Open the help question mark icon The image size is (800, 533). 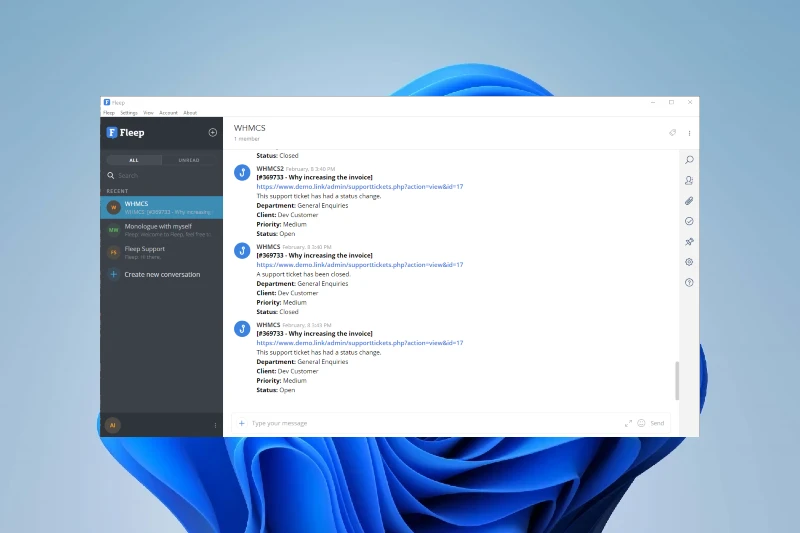[689, 283]
